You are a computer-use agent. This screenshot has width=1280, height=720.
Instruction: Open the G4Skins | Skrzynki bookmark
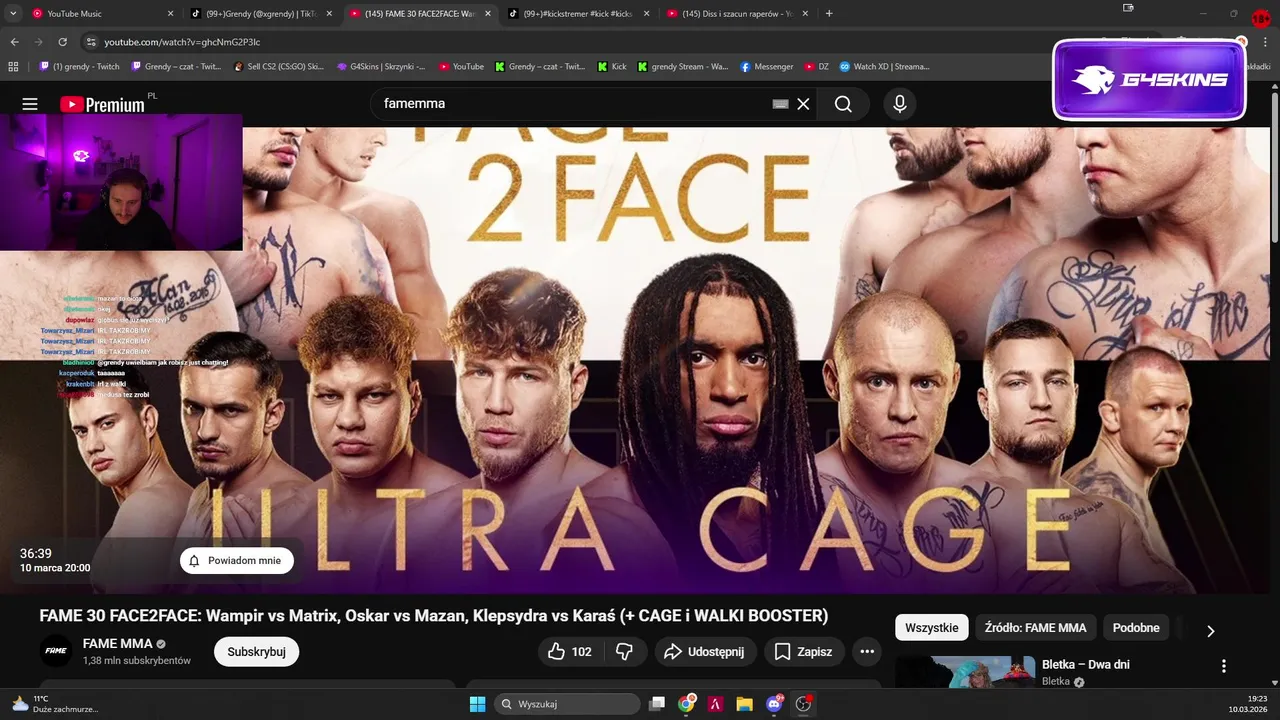click(x=381, y=67)
